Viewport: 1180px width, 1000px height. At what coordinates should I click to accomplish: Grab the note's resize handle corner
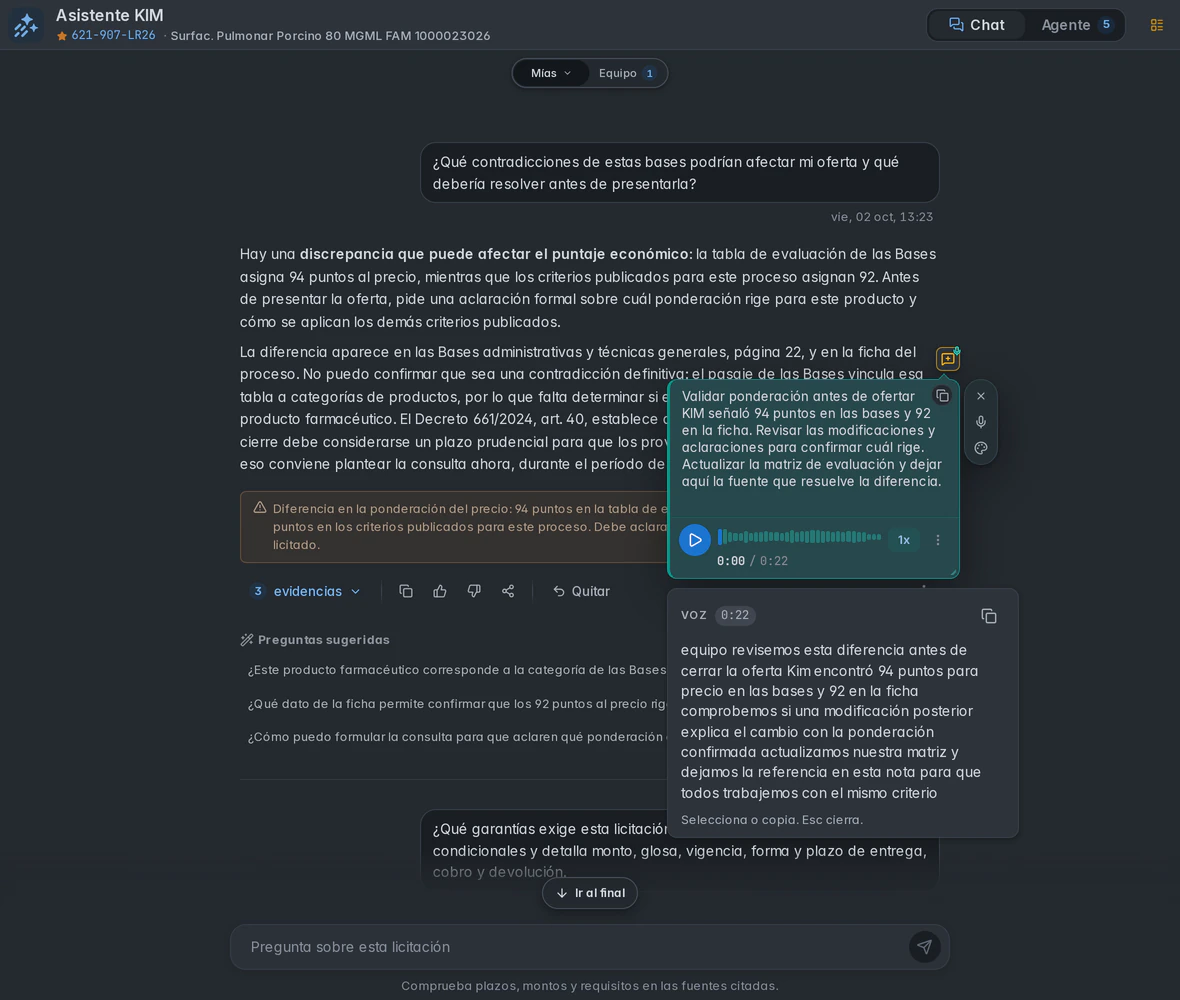953,573
